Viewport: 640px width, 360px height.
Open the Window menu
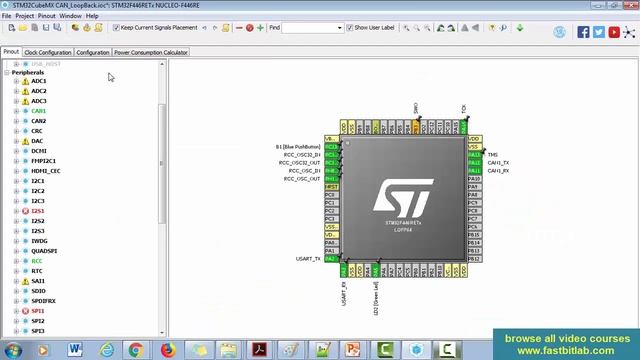(70, 16)
